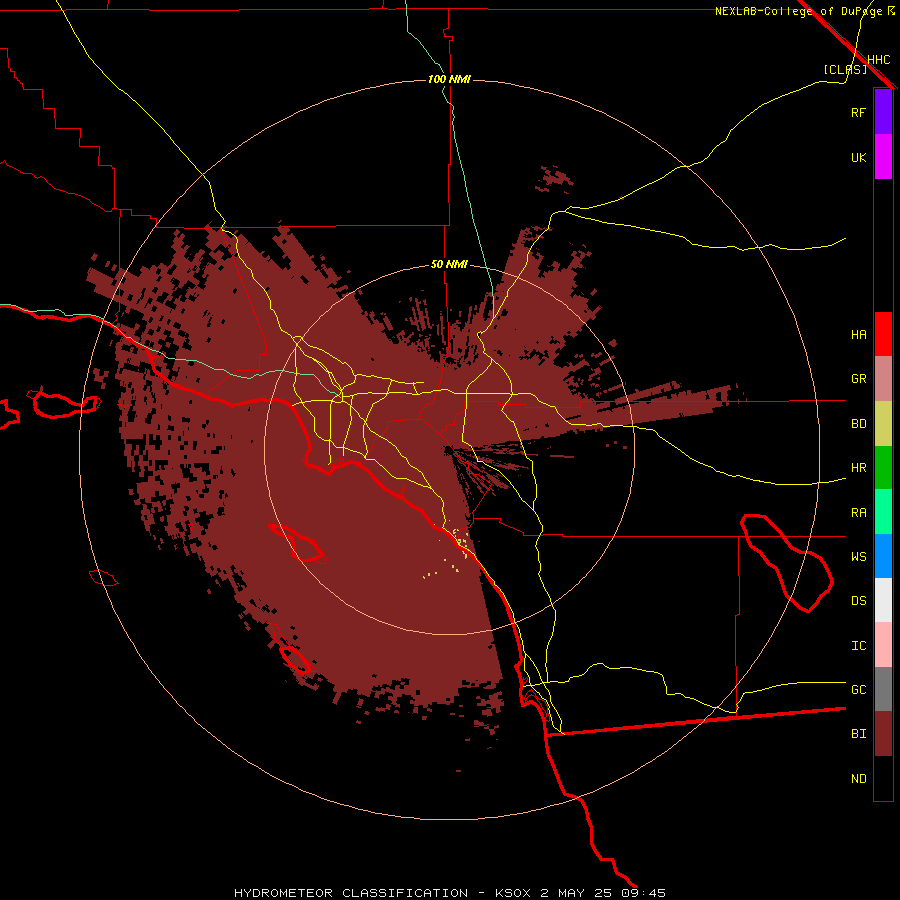Image resolution: width=900 pixels, height=900 pixels.
Task: Click the DS white legend swatch
Action: (883, 600)
